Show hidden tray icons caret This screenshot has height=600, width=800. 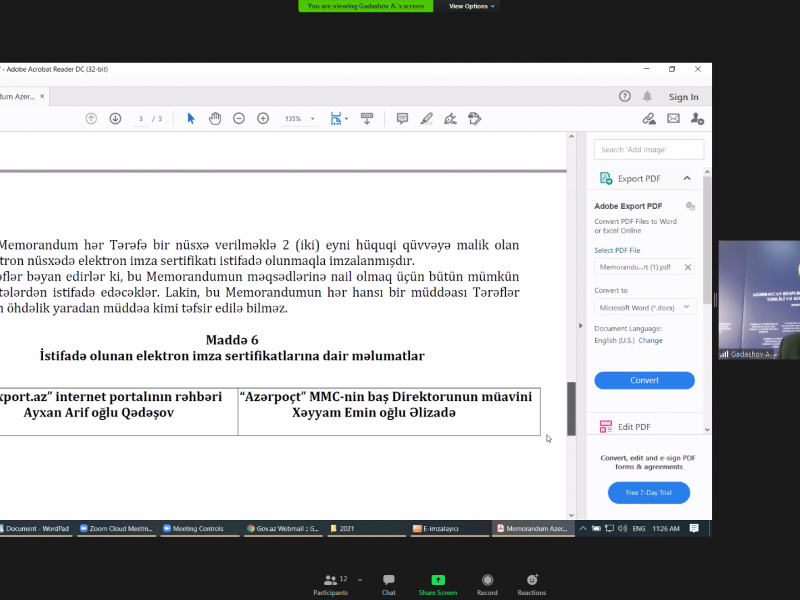pyautogui.click(x=583, y=529)
